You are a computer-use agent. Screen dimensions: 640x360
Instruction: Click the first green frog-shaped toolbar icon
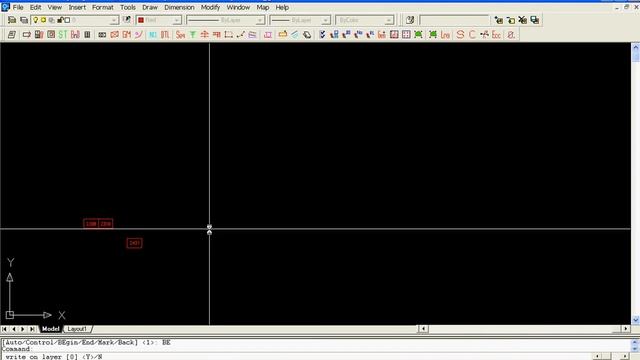click(x=418, y=35)
